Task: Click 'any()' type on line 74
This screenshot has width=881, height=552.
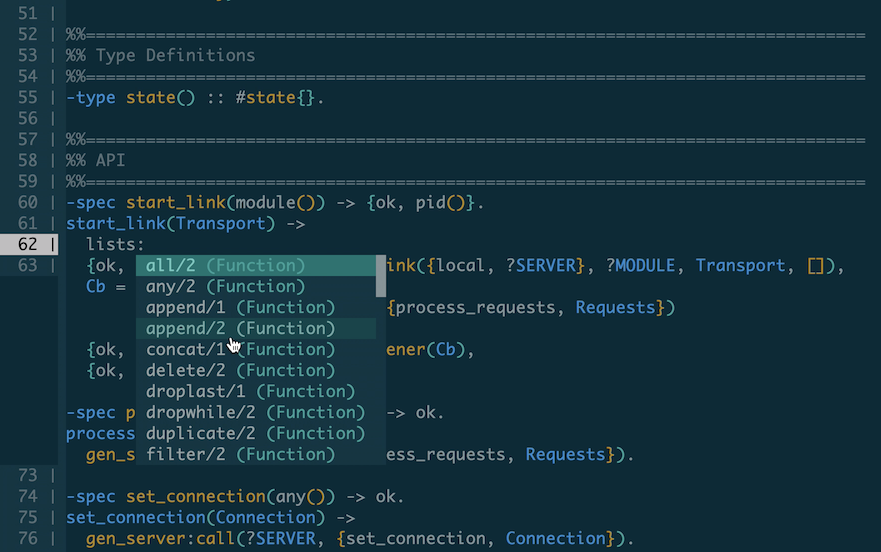Action: click(301, 497)
